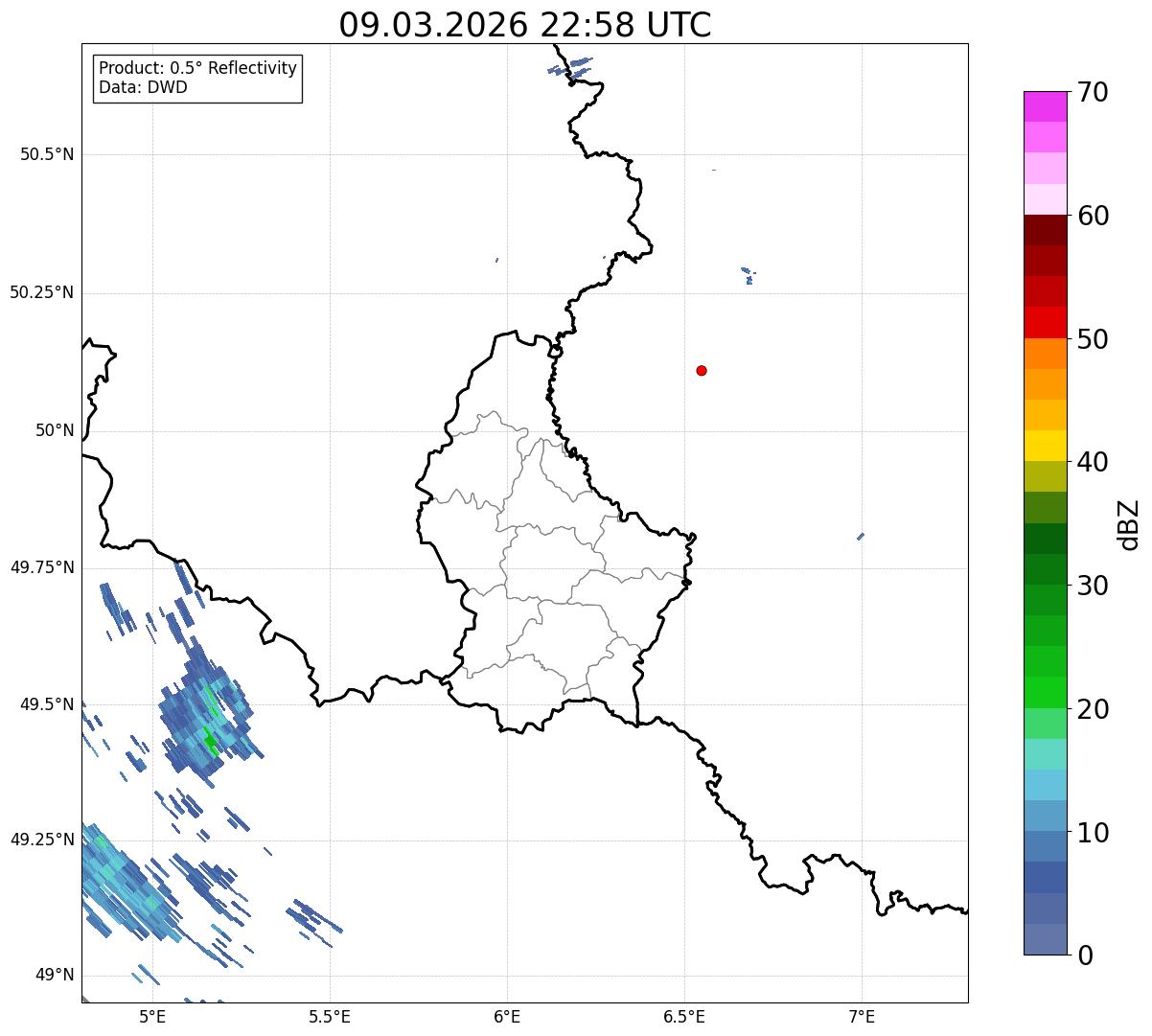
Task: Click the 5.5°E longitude label
Action: click(x=330, y=1016)
